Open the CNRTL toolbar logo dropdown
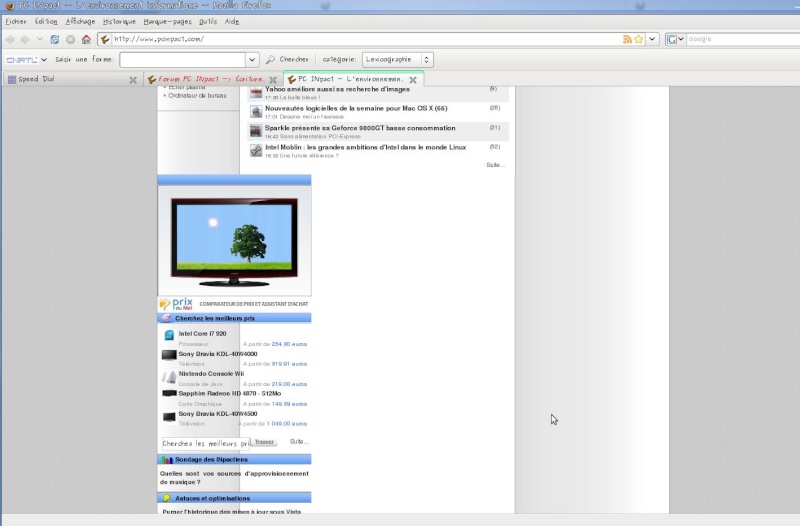800x526 pixels. click(x=26, y=60)
